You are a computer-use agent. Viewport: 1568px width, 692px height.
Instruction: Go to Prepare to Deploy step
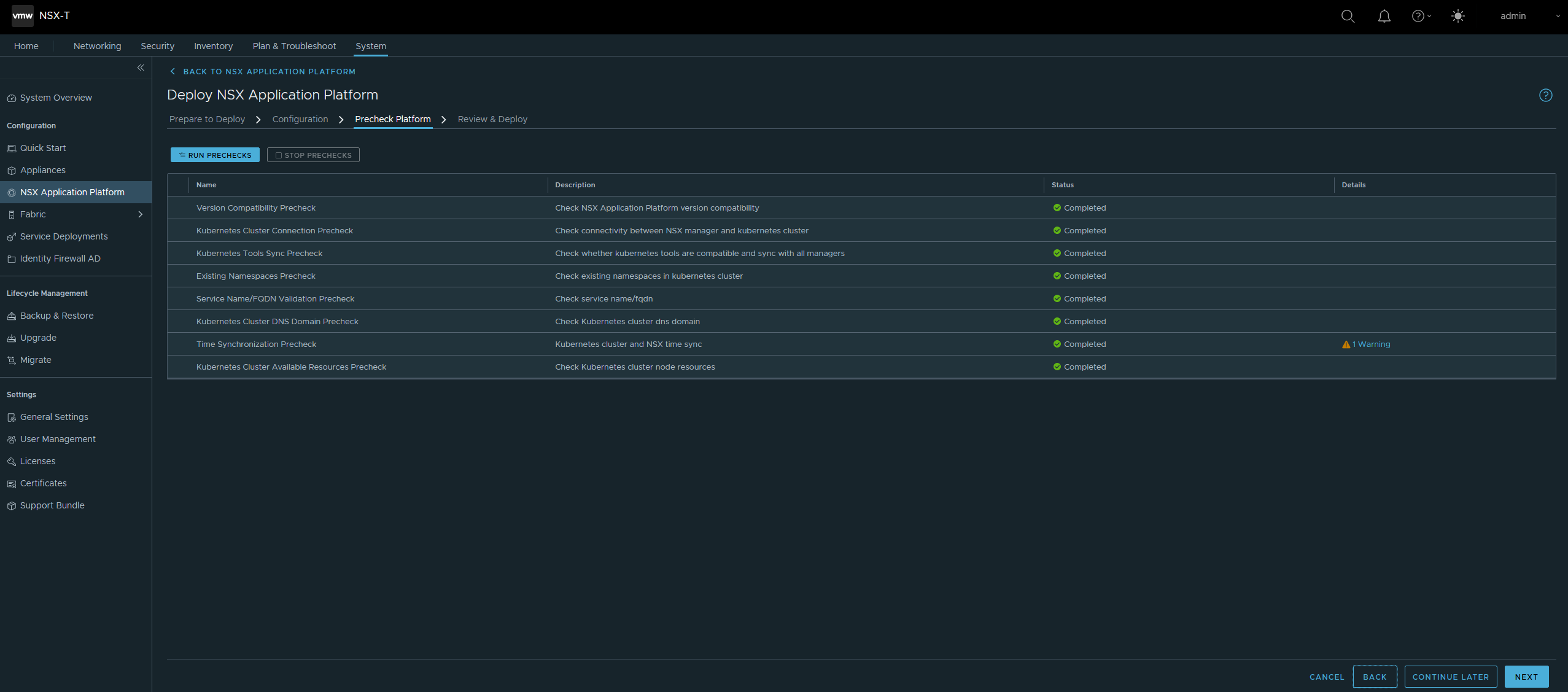click(x=207, y=119)
